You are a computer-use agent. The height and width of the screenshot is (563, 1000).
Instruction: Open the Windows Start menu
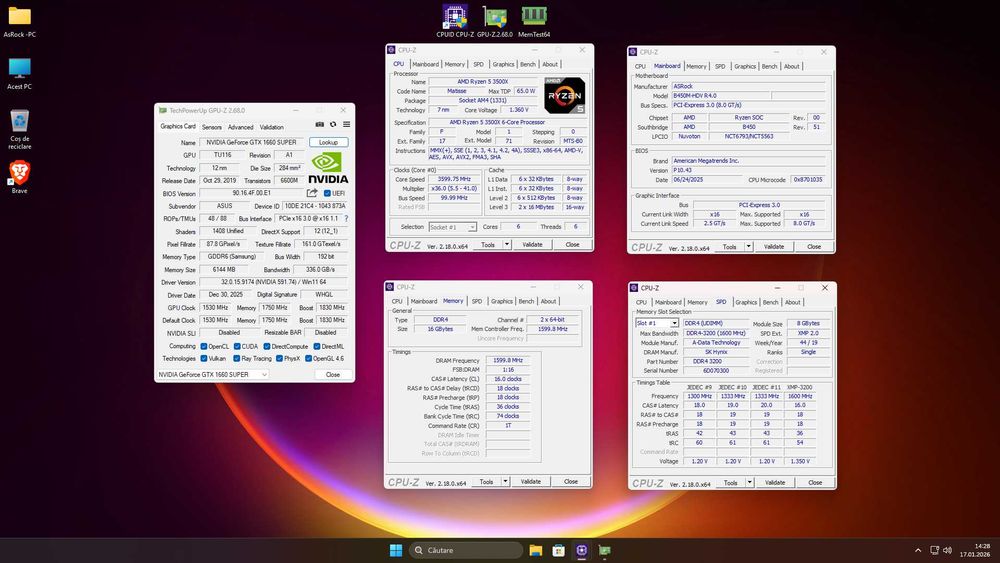[395, 550]
